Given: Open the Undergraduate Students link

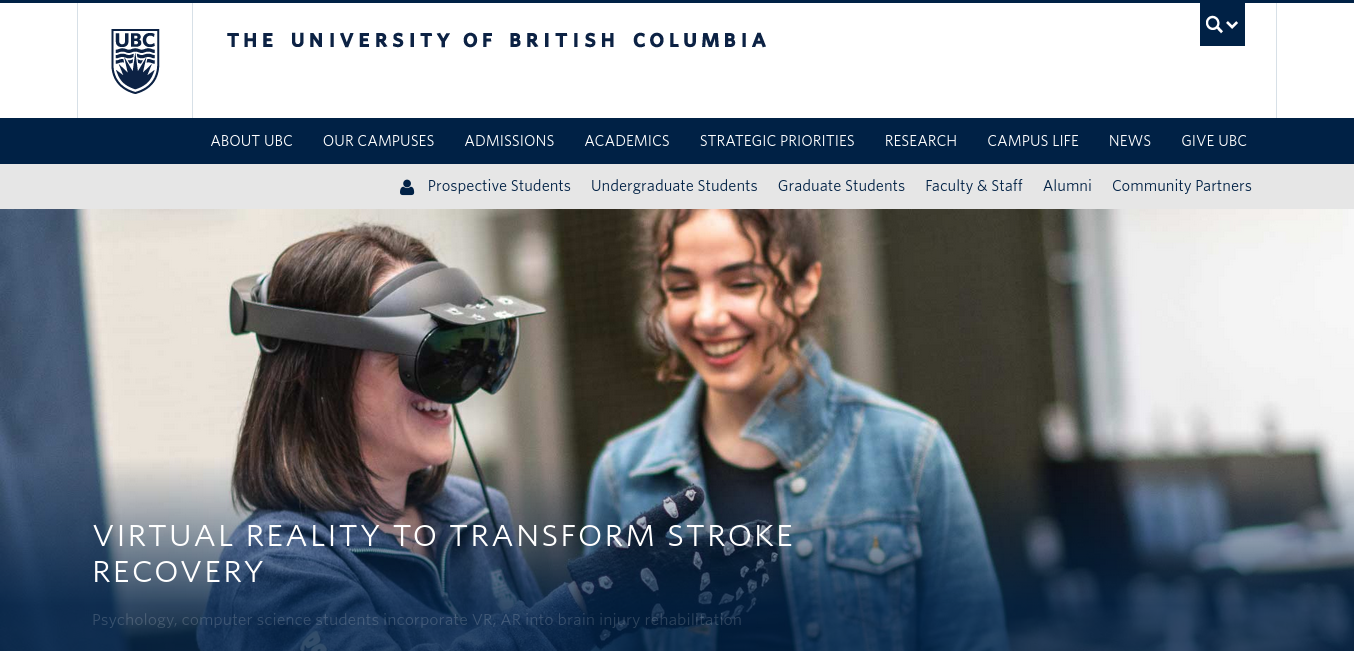Looking at the screenshot, I should (674, 186).
